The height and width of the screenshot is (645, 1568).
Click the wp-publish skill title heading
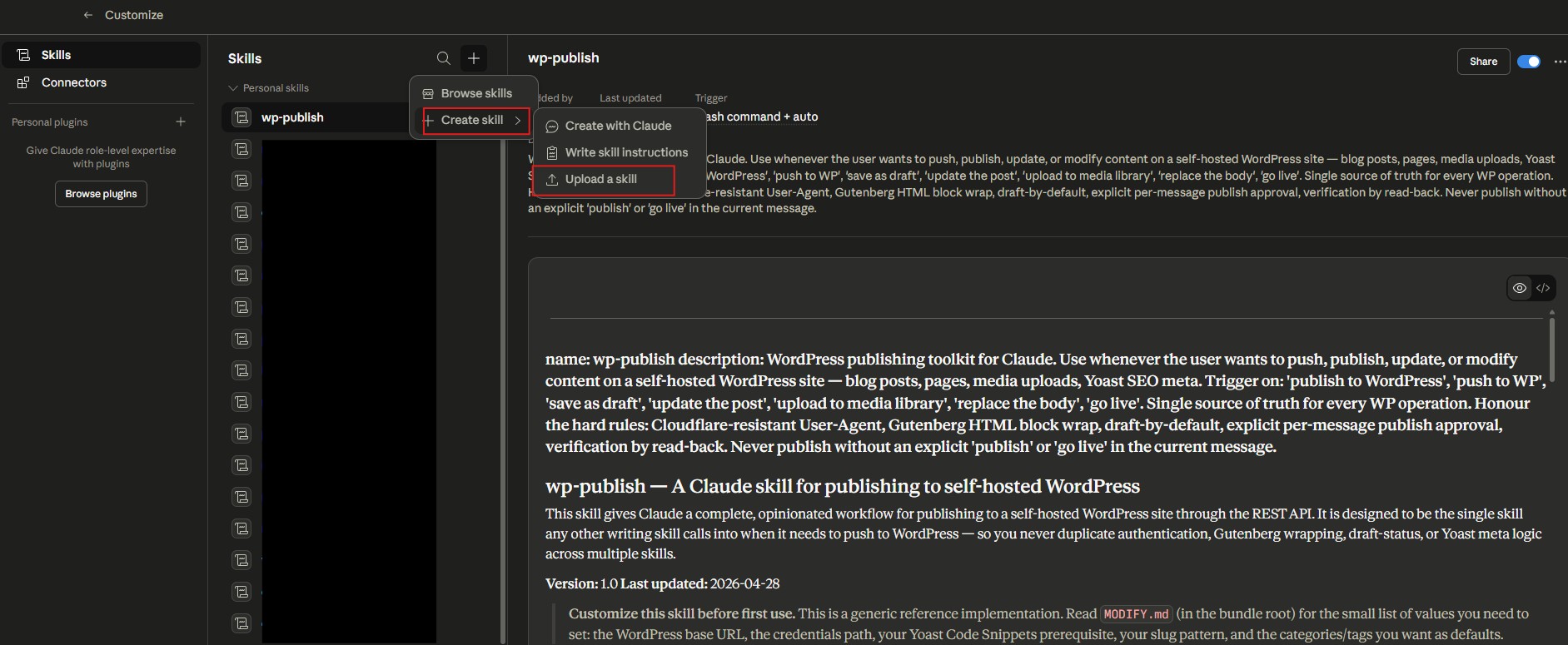[x=564, y=57]
